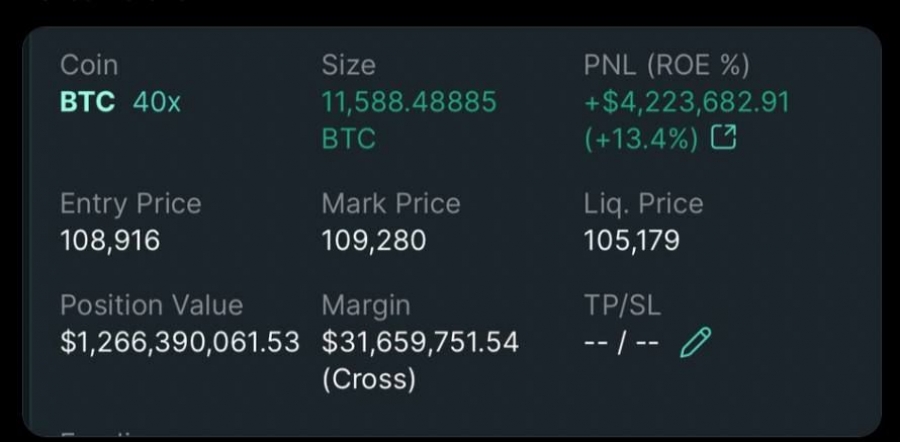Click the 109,280 mark price value
Screen dimensions: 900x442
tap(373, 241)
